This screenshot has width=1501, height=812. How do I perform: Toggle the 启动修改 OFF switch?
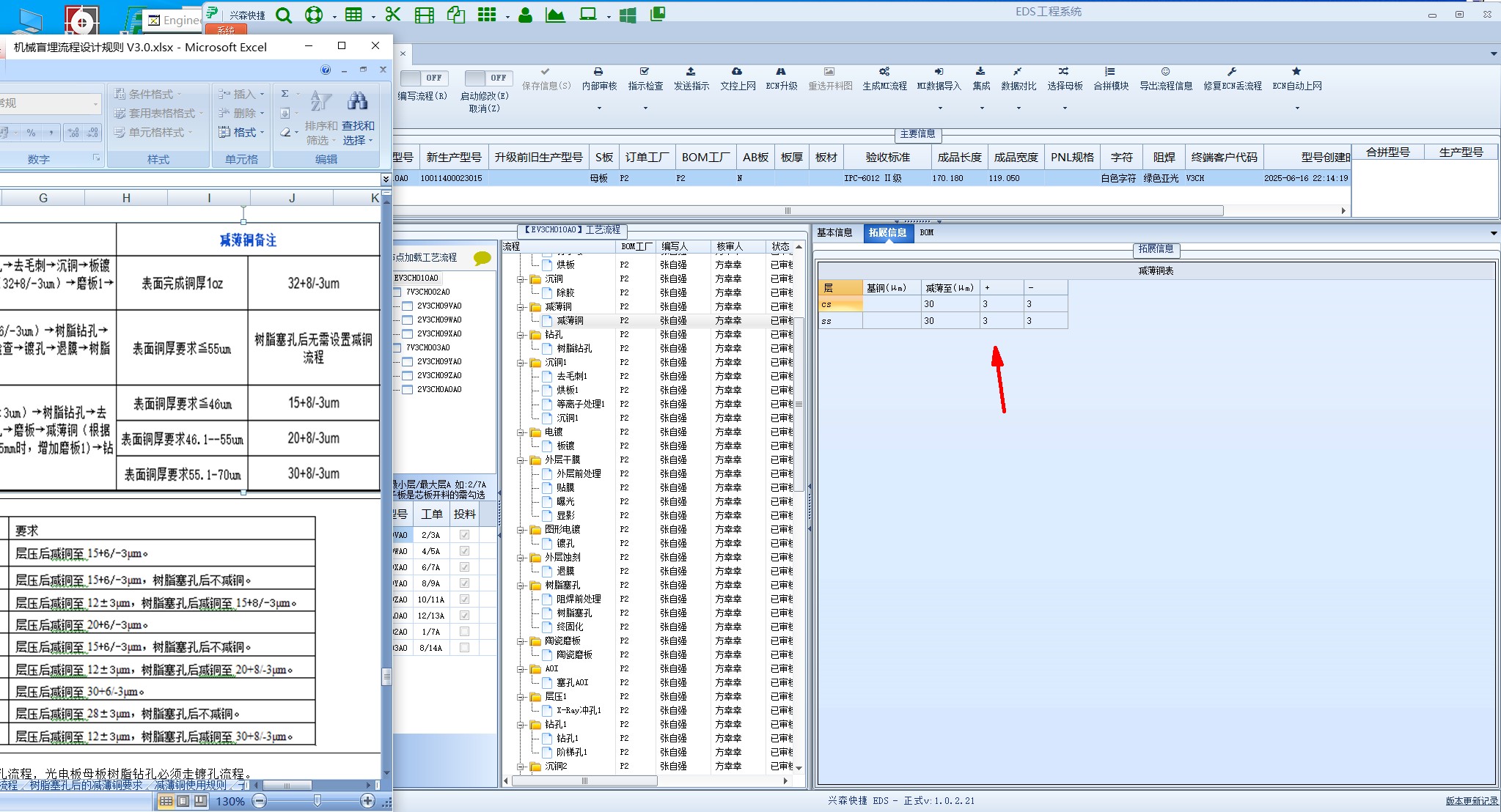(x=488, y=78)
